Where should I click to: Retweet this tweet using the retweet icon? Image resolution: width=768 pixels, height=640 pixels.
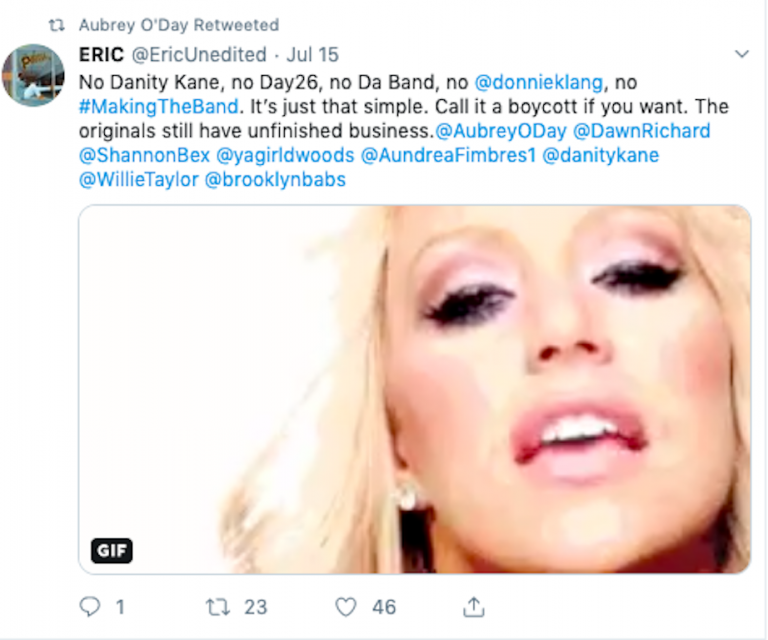(216, 607)
